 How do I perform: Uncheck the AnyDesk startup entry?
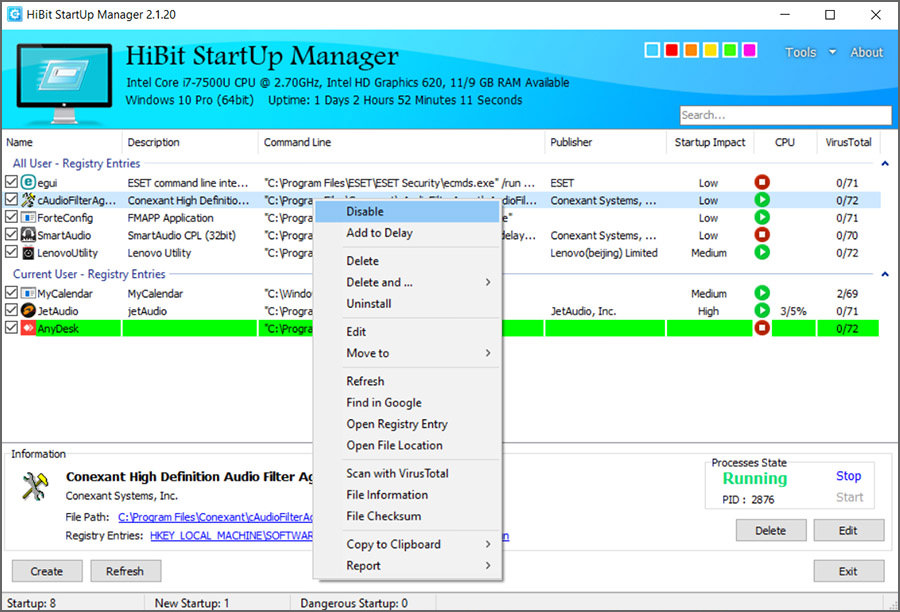(11, 328)
